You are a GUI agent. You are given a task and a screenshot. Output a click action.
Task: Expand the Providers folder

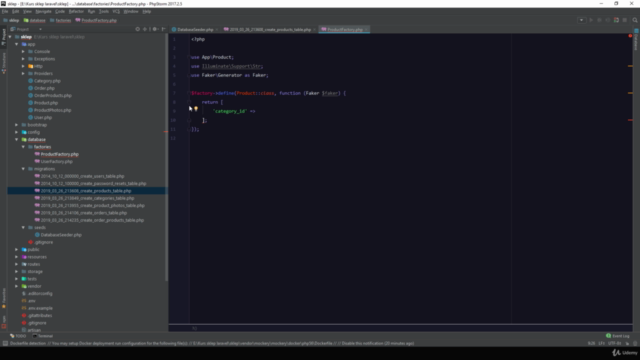23,73
